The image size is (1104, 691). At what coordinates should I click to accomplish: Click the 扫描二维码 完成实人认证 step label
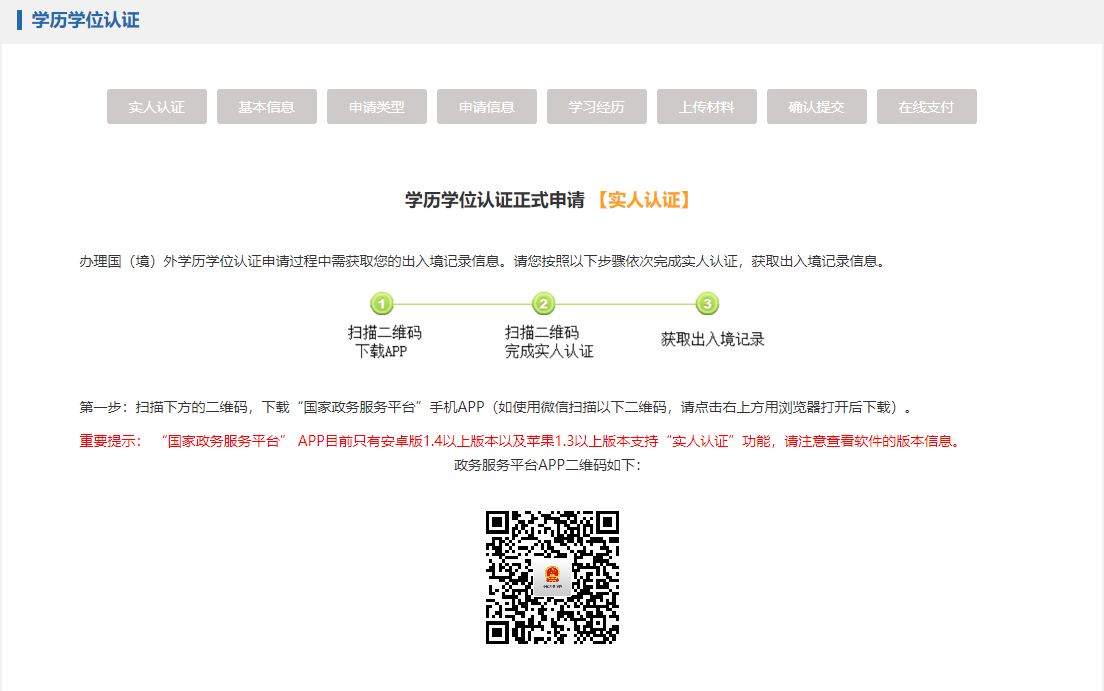point(548,342)
